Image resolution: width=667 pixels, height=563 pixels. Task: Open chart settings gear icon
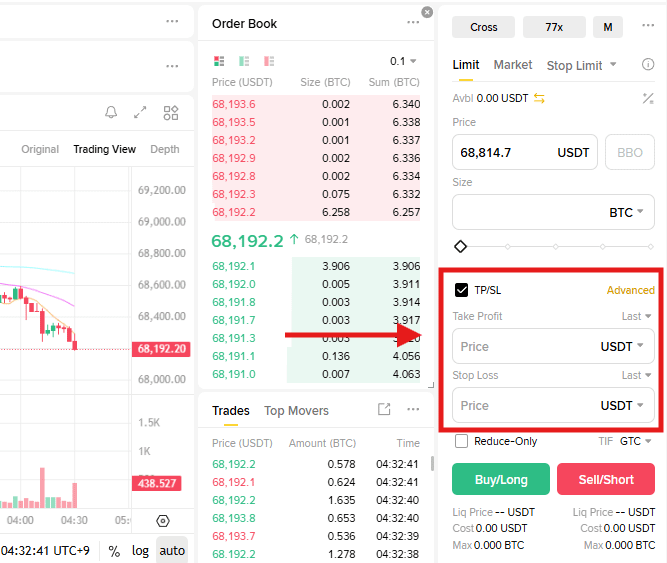pyautogui.click(x=163, y=520)
